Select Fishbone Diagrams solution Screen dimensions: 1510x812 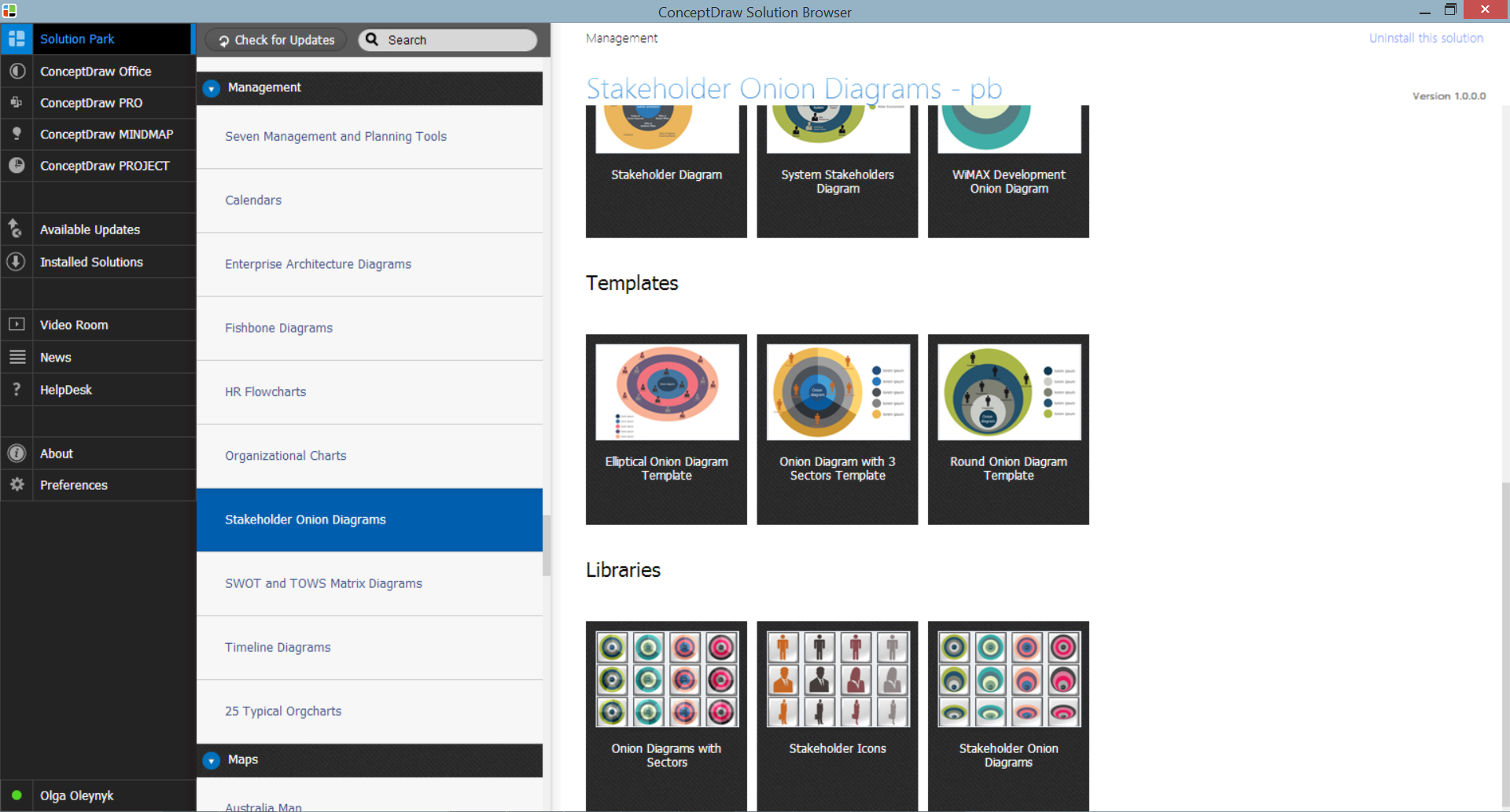click(370, 328)
